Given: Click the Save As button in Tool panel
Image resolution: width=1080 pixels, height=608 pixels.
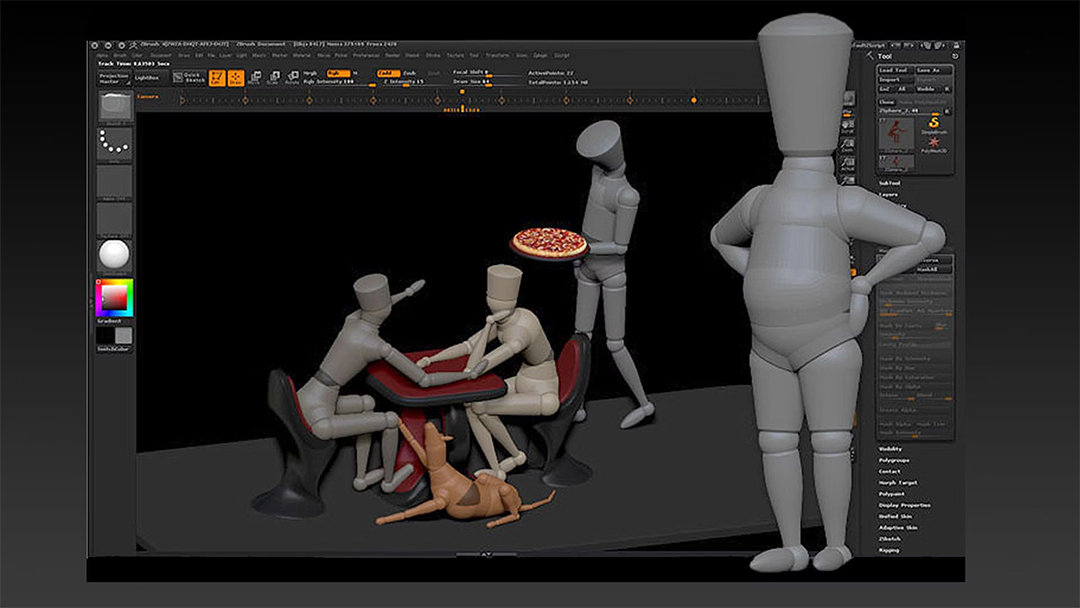Looking at the screenshot, I should tap(932, 70).
